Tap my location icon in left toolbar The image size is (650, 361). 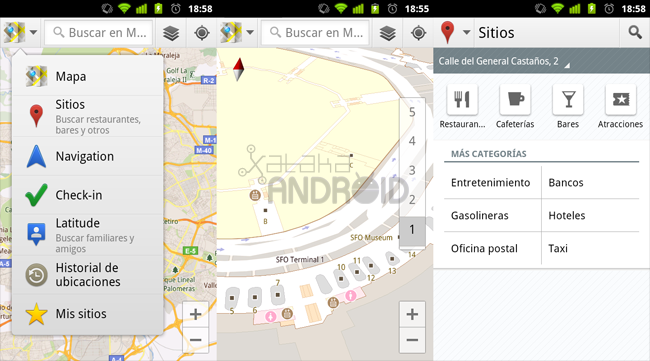(x=202, y=33)
